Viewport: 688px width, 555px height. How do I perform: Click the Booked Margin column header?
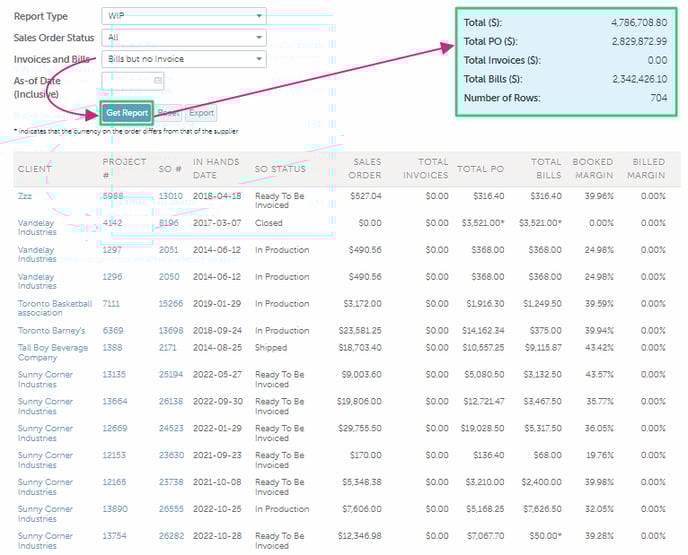(593, 168)
